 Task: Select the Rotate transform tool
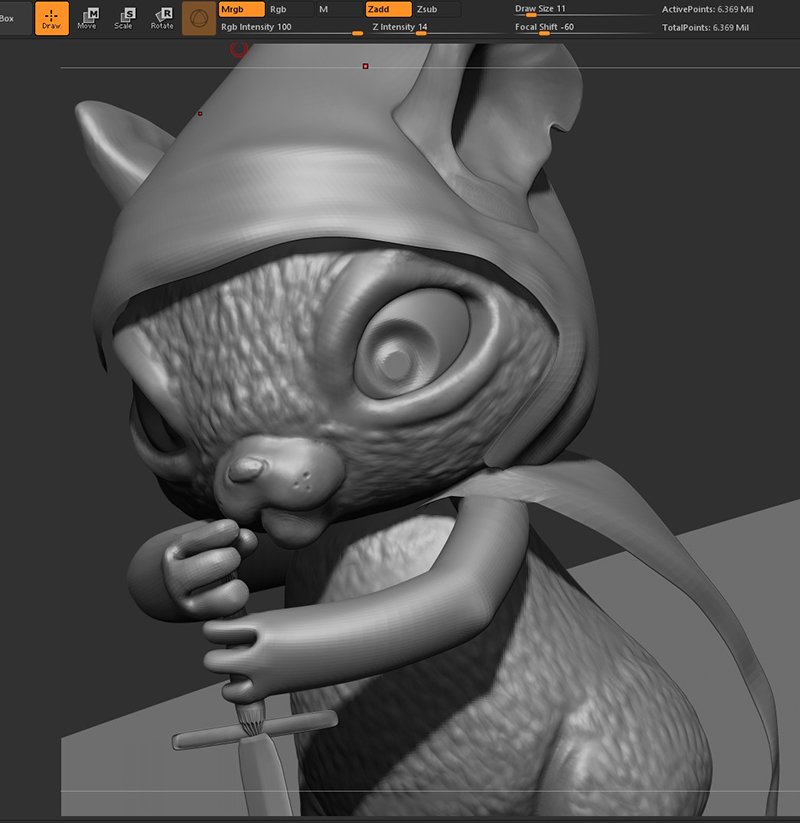coord(162,18)
